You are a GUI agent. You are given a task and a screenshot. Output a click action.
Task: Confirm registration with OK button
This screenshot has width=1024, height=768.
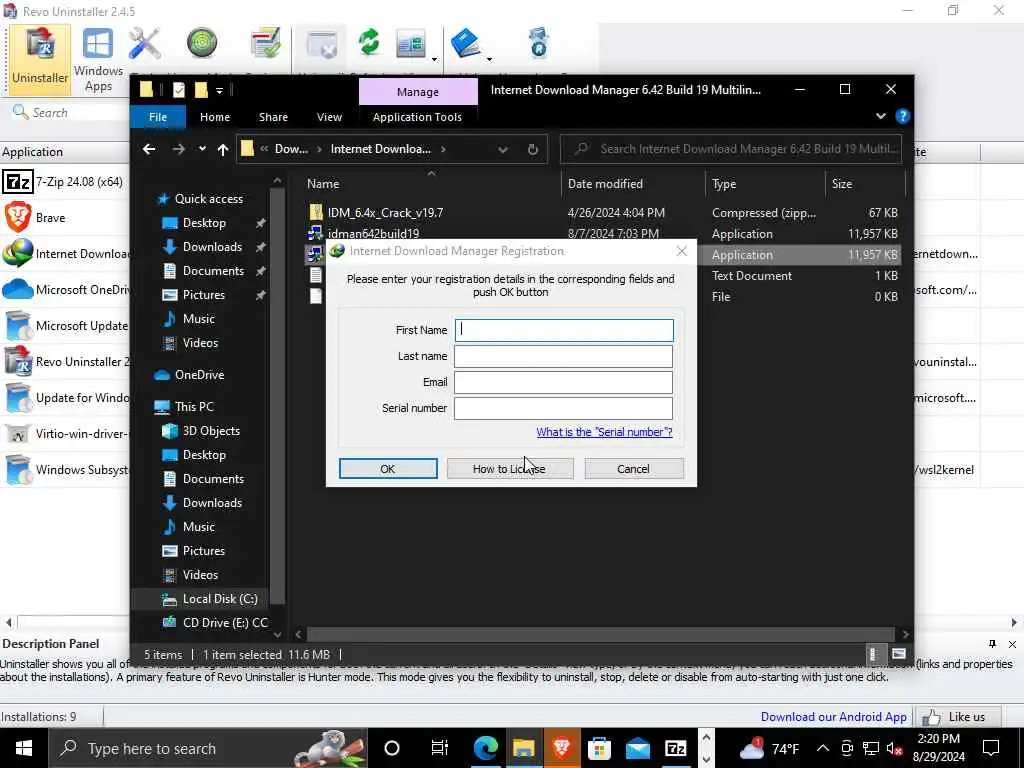(x=388, y=468)
